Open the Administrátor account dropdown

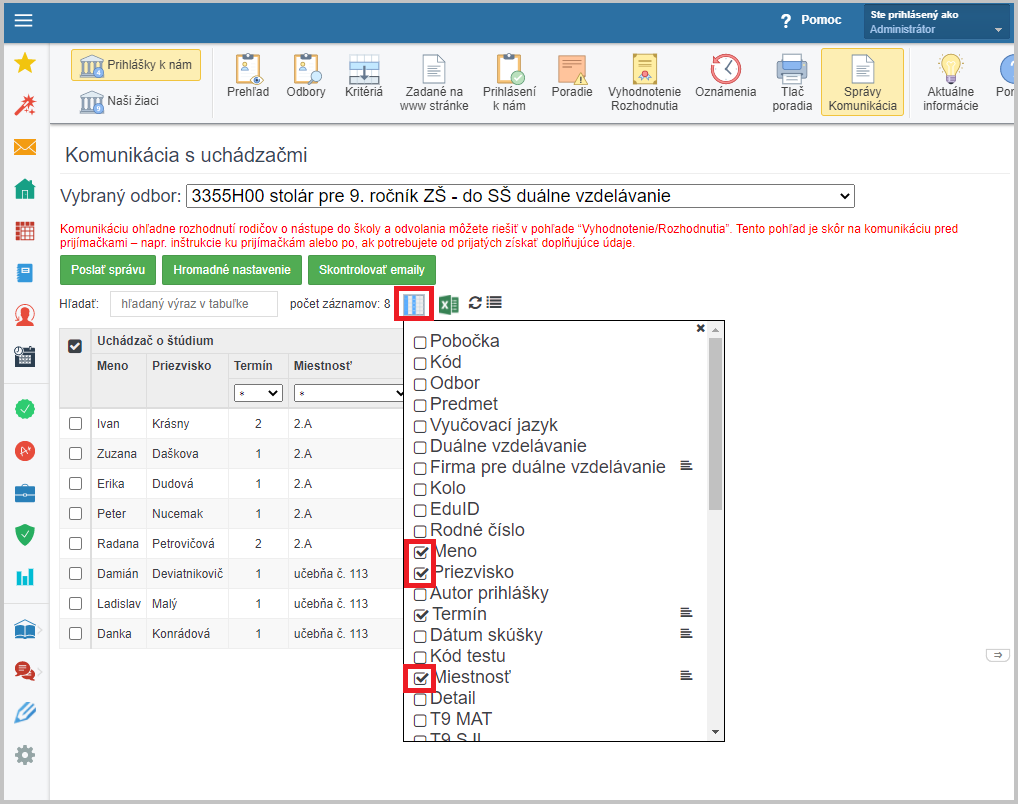click(x=936, y=21)
